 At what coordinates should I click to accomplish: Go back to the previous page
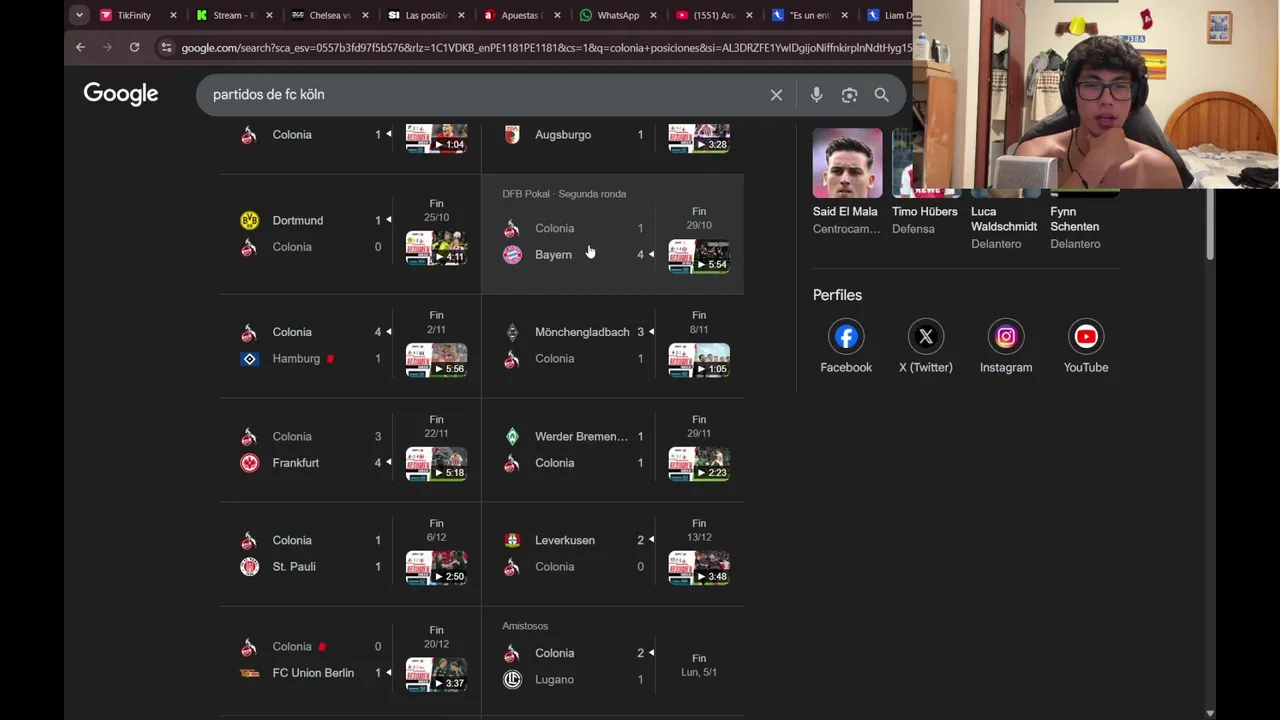point(81,47)
